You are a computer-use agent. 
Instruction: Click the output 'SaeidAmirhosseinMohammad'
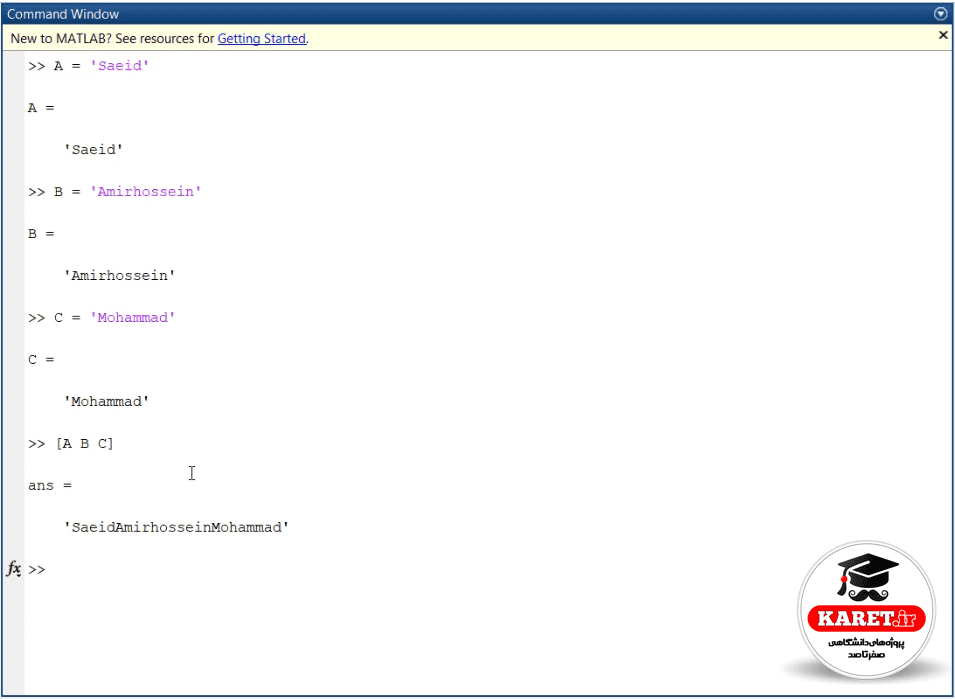point(176,527)
